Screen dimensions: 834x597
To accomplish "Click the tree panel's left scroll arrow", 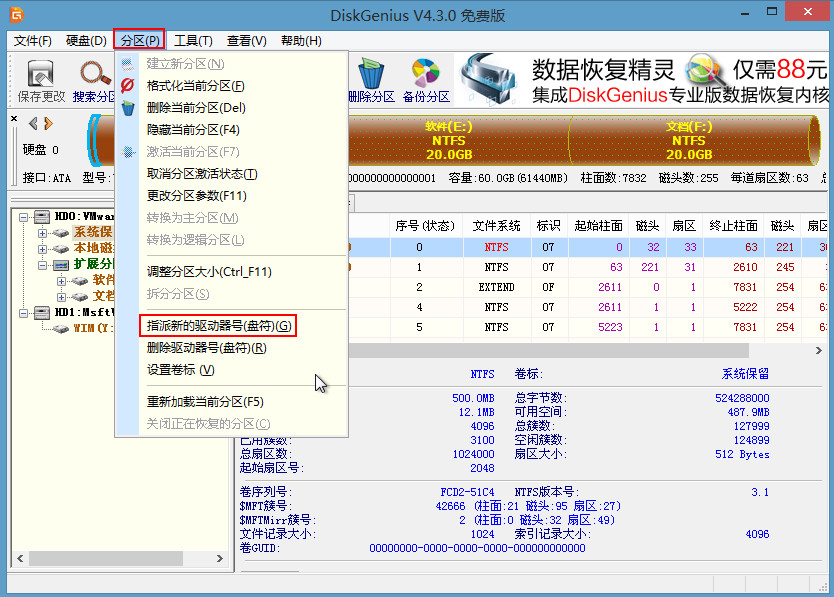I will point(20,558).
